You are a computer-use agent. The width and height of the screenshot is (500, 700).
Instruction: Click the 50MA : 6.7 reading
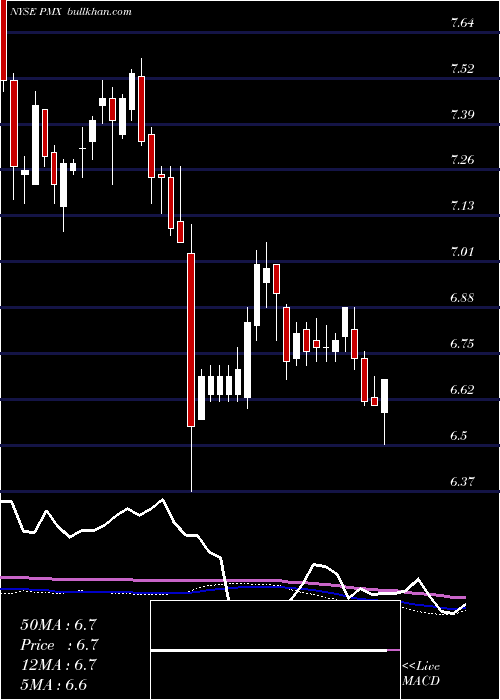(58, 625)
